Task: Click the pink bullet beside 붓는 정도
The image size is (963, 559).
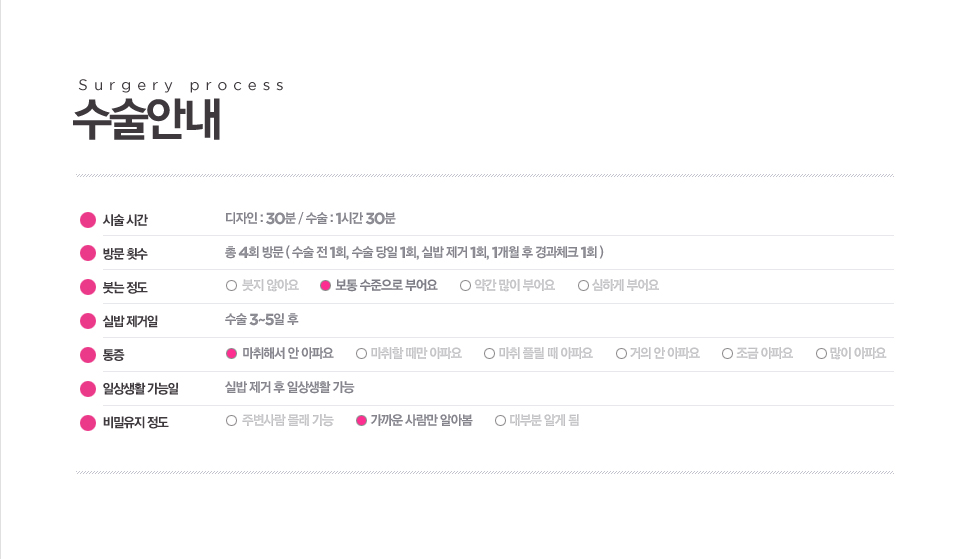Action: pyautogui.click(x=87, y=288)
